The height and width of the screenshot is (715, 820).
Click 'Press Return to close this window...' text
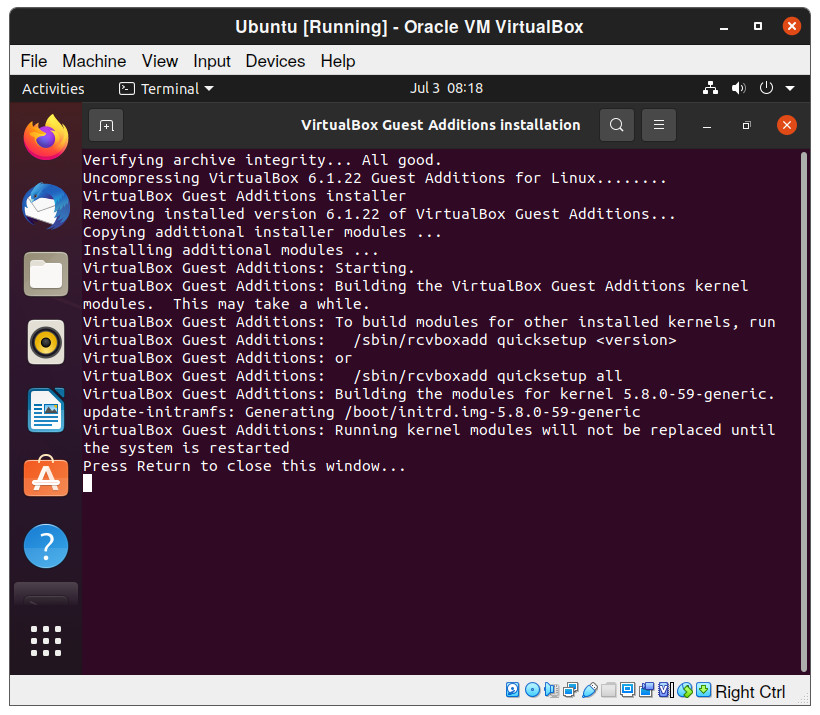click(x=244, y=466)
